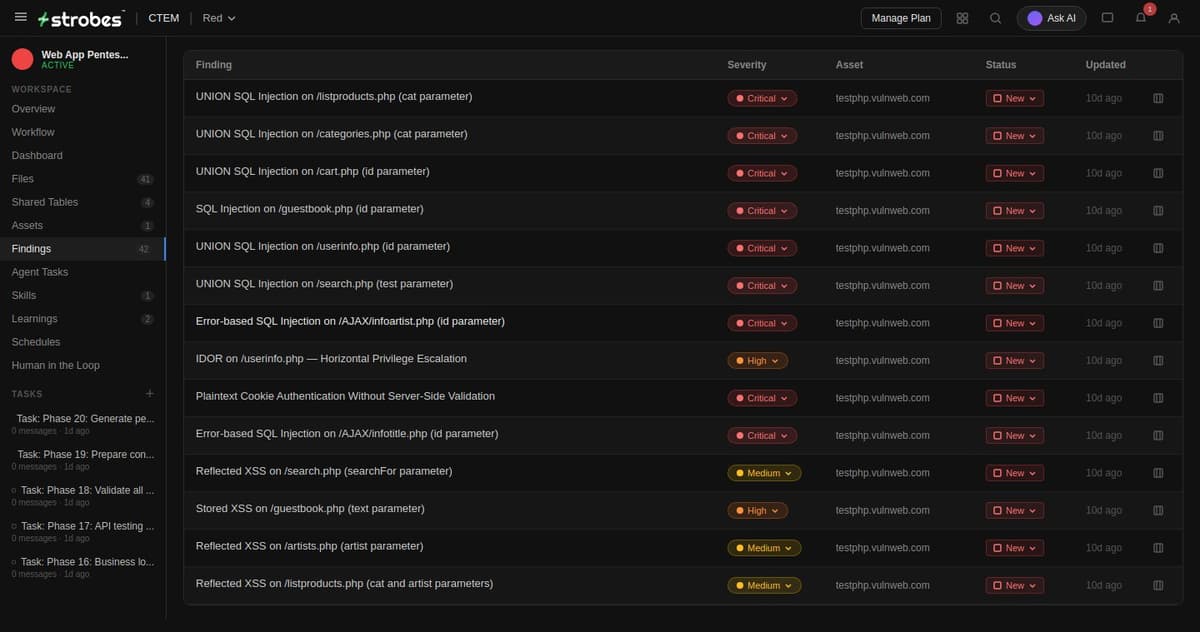
Task: Open side panel icon for SQL Injection guestbook.php row
Action: click(1158, 211)
